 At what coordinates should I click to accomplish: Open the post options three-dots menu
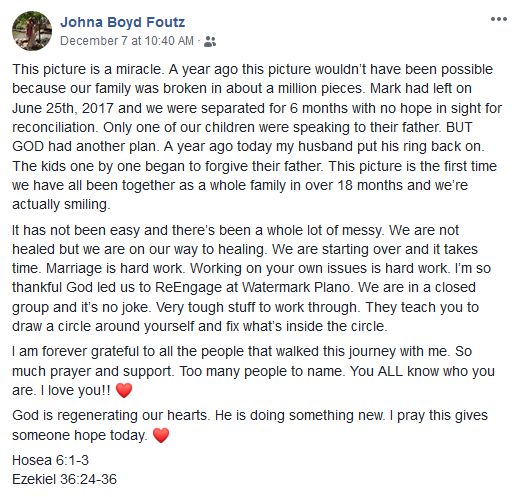pos(499,19)
